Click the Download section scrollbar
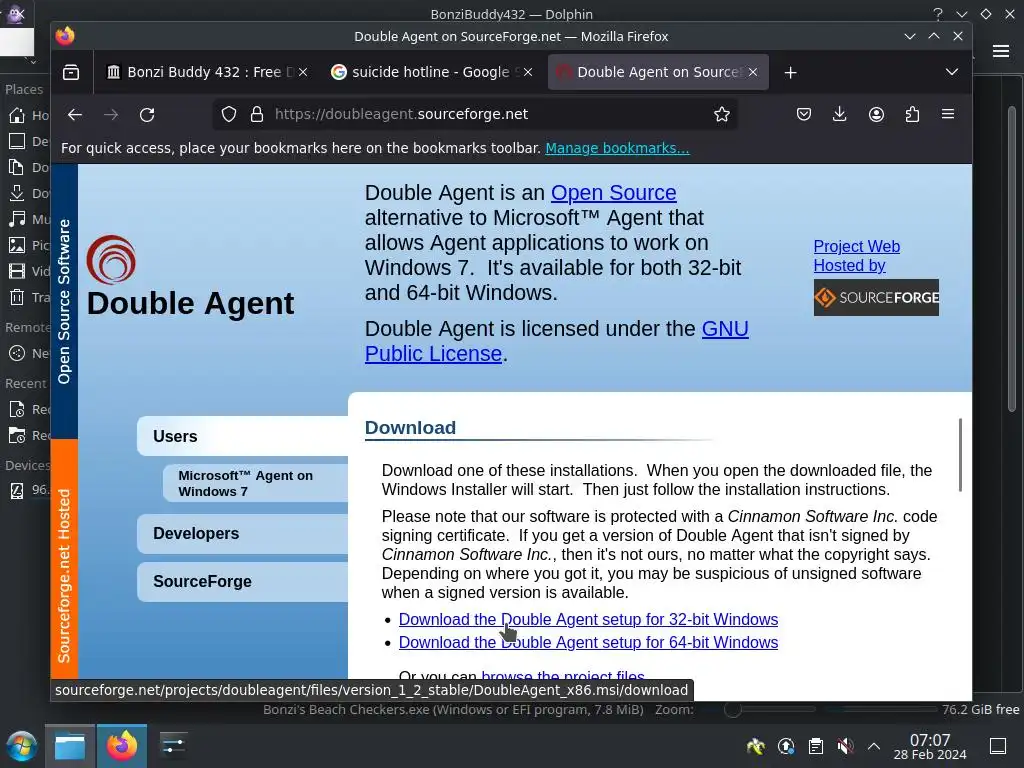1024x768 pixels. 960,455
